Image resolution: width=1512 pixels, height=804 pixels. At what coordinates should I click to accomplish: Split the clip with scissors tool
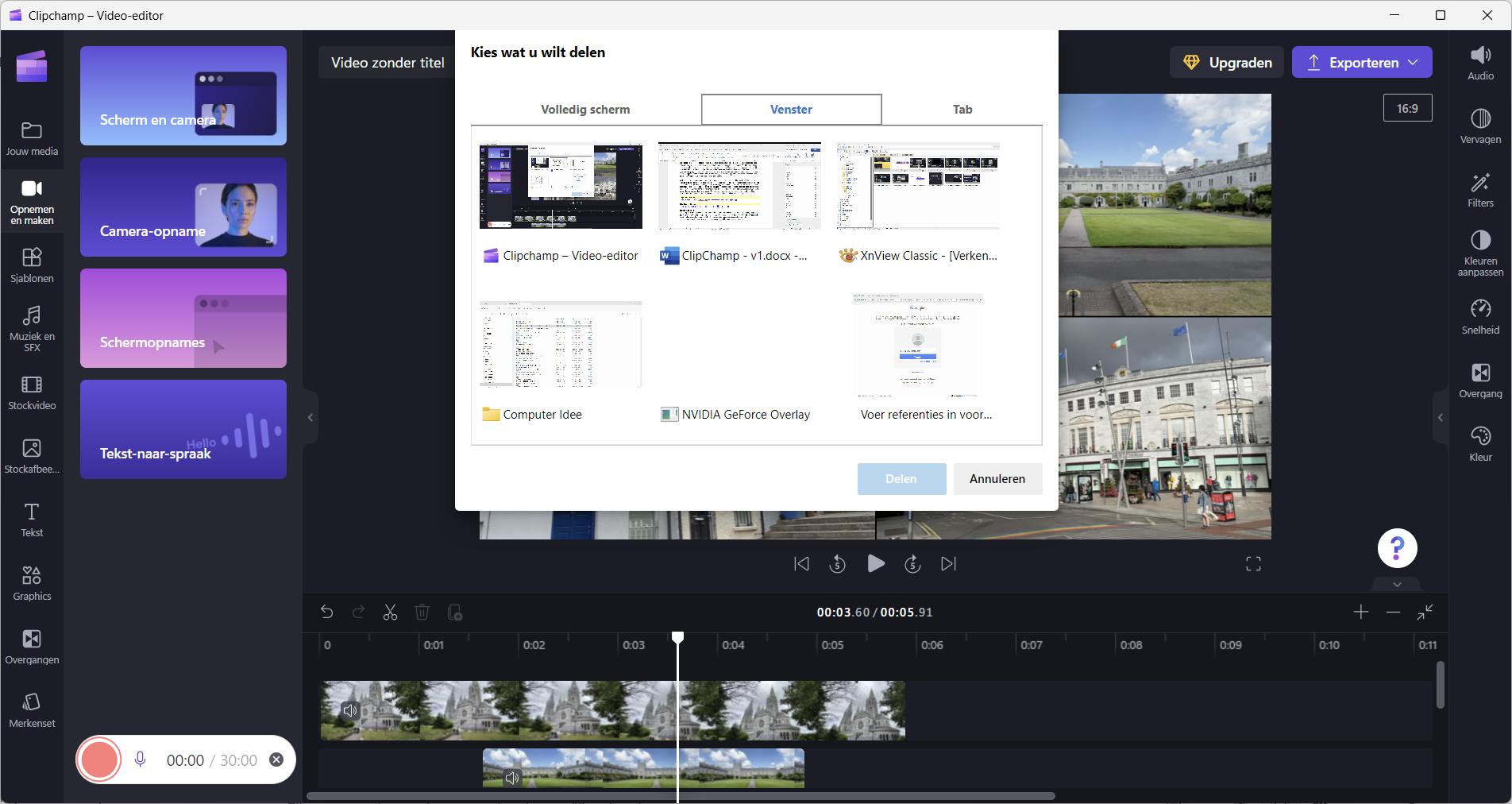coord(390,613)
